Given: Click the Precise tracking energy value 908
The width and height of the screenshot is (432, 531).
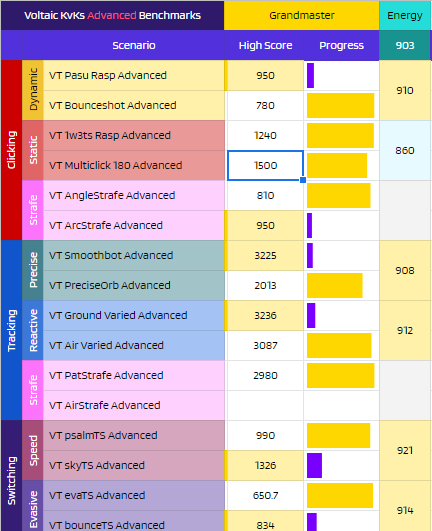Looking at the screenshot, I should click(x=405, y=270).
